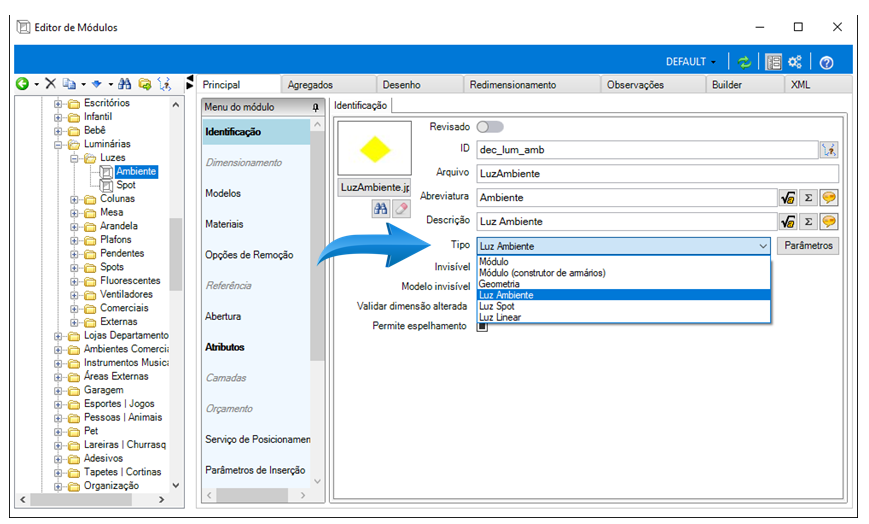This screenshot has width=869, height=524.
Task: Open Atributos in module menu
Action: coord(257,347)
